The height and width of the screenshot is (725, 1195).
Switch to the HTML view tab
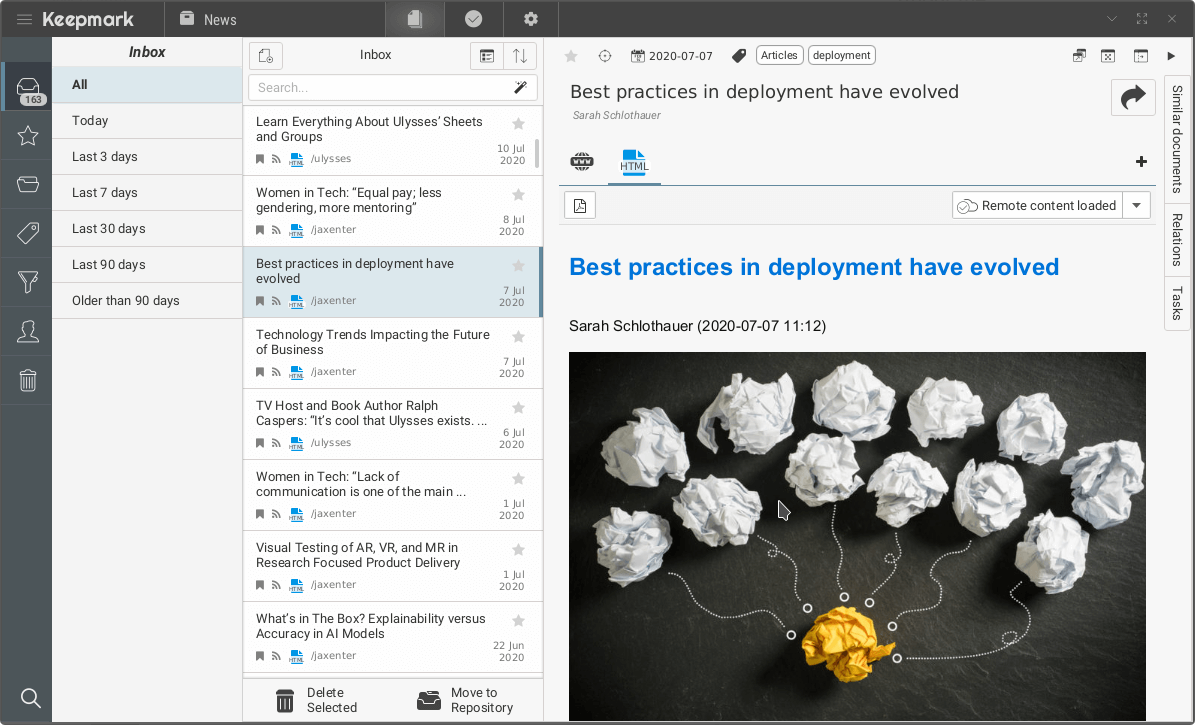pos(634,162)
